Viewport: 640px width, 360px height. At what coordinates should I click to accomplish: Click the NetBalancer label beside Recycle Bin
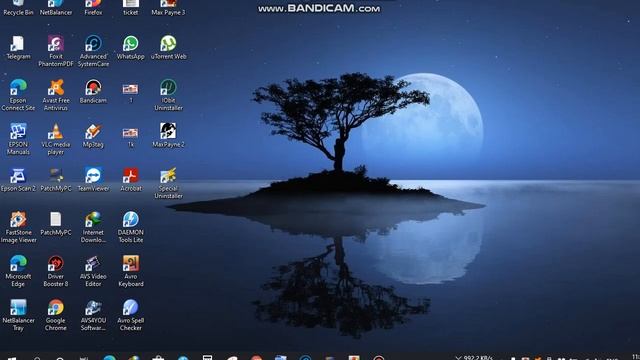pyautogui.click(x=56, y=13)
